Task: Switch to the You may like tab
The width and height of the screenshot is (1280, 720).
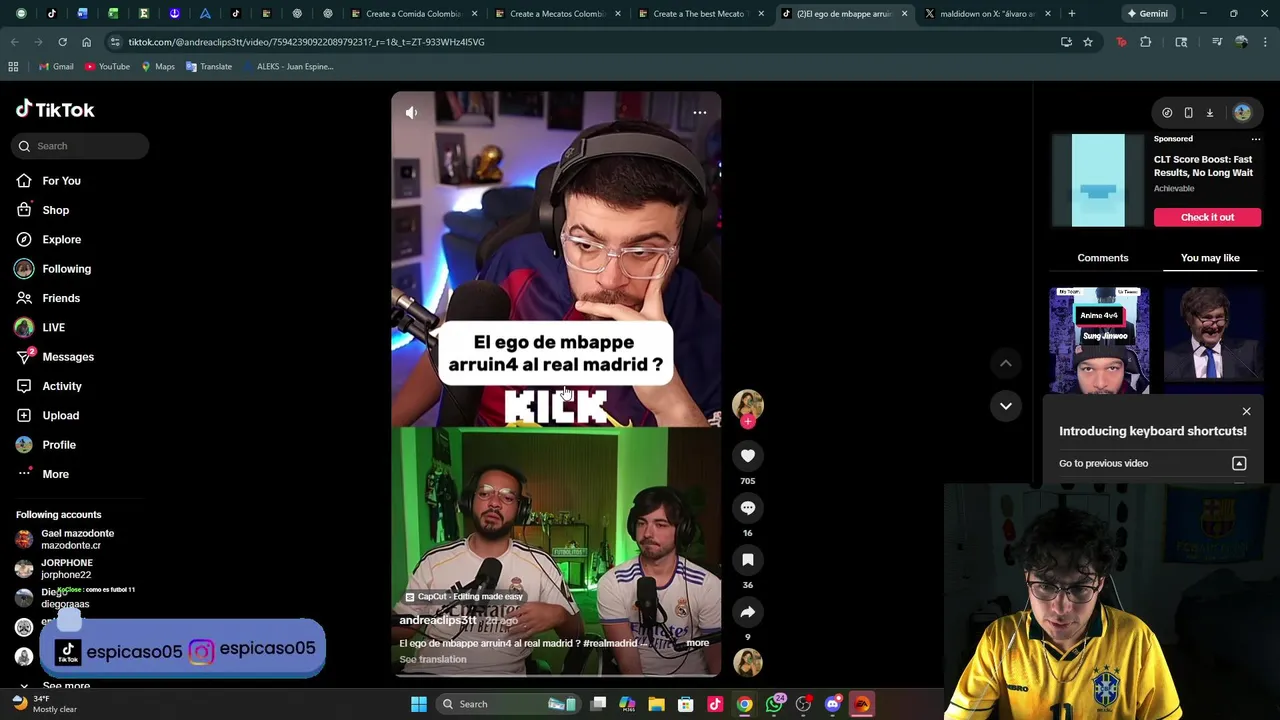Action: point(1210,258)
